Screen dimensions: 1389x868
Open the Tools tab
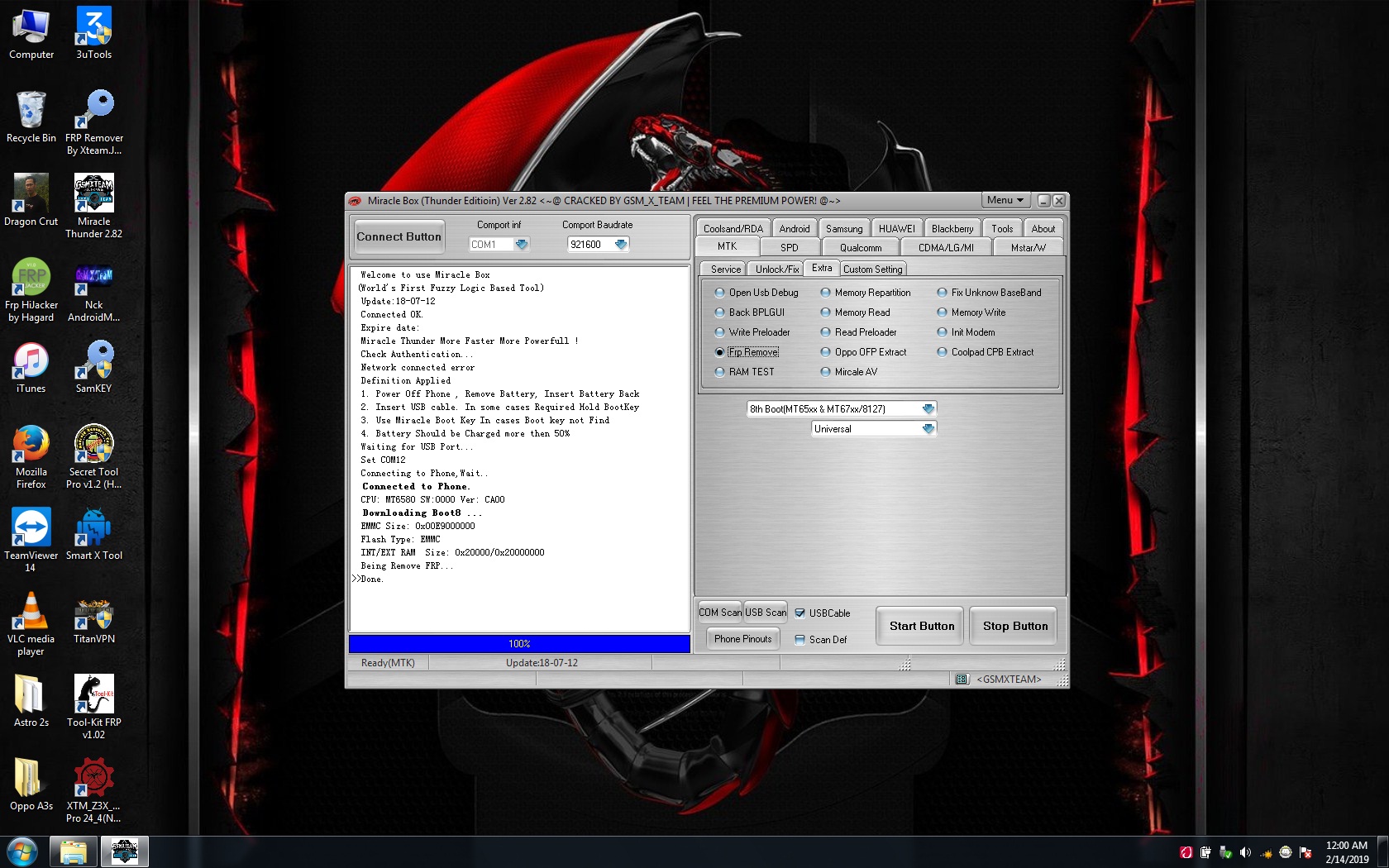click(x=1002, y=228)
